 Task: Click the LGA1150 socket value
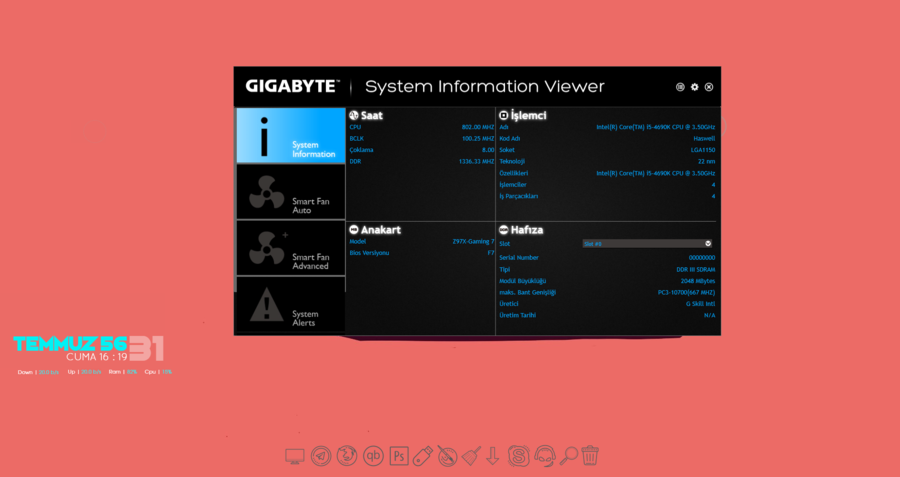(703, 150)
